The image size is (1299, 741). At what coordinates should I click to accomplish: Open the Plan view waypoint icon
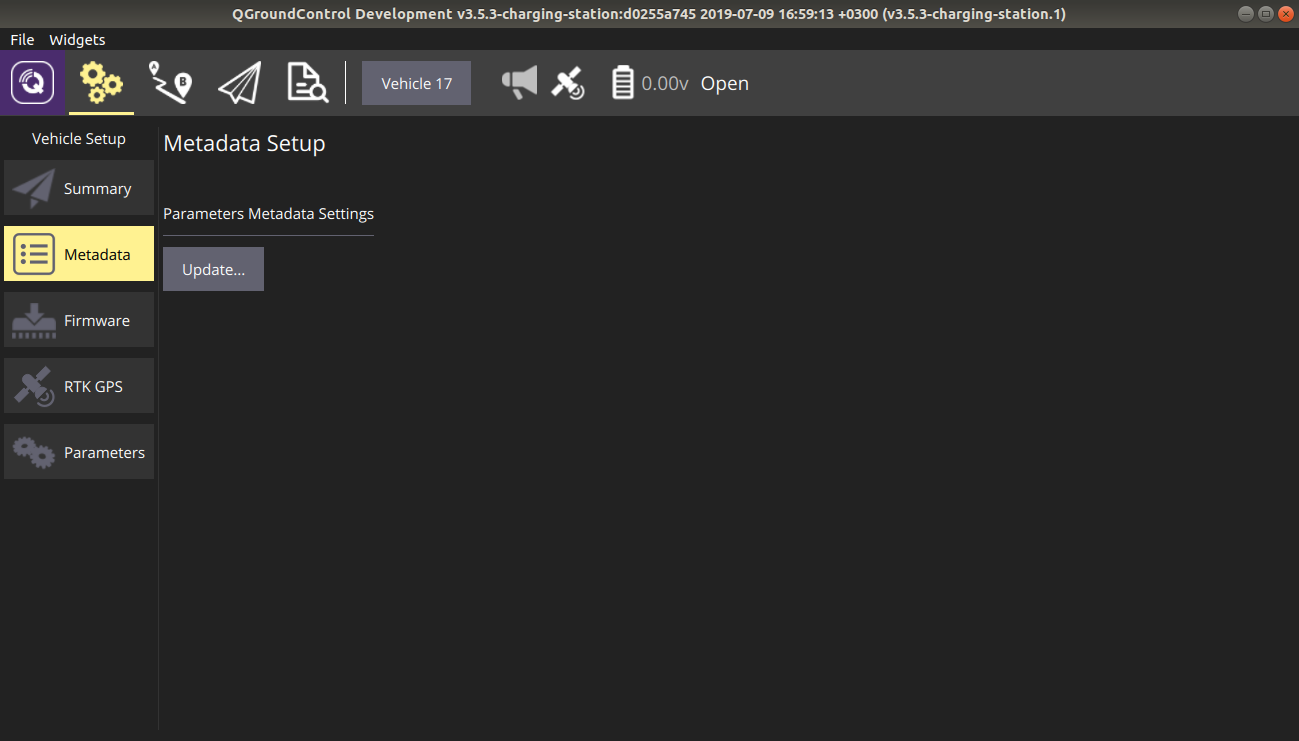click(x=170, y=83)
